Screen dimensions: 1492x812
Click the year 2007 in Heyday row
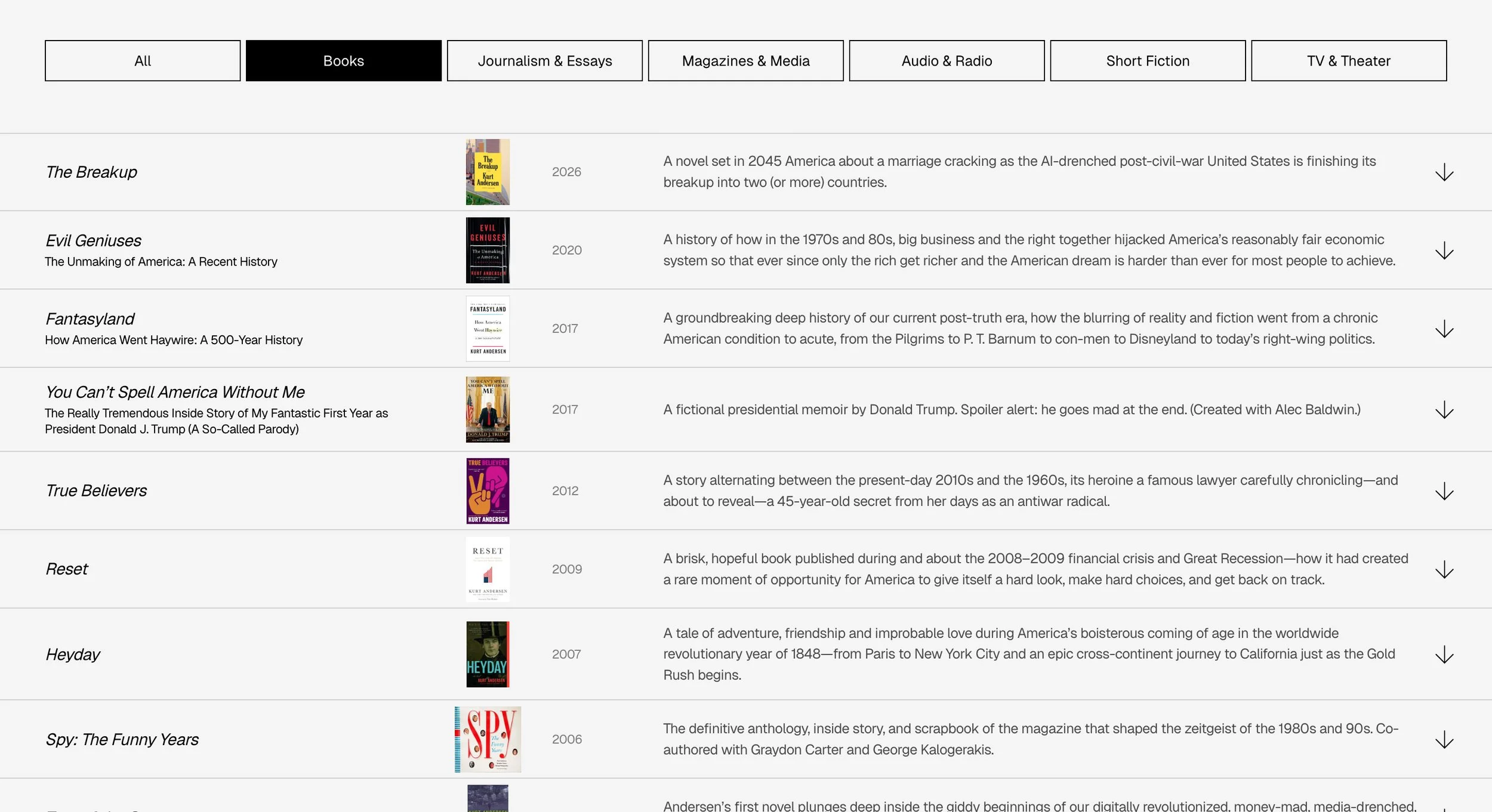566,654
